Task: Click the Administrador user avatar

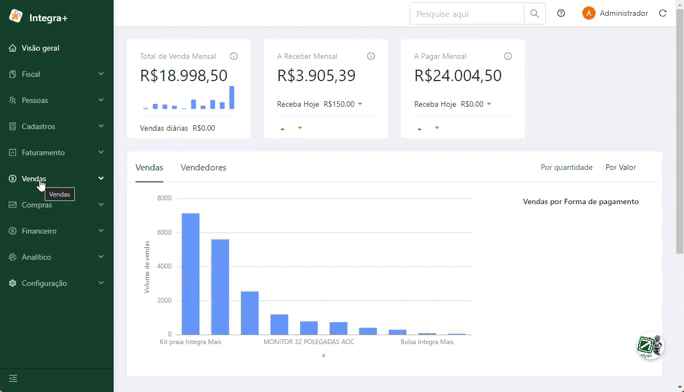Action: pos(588,13)
